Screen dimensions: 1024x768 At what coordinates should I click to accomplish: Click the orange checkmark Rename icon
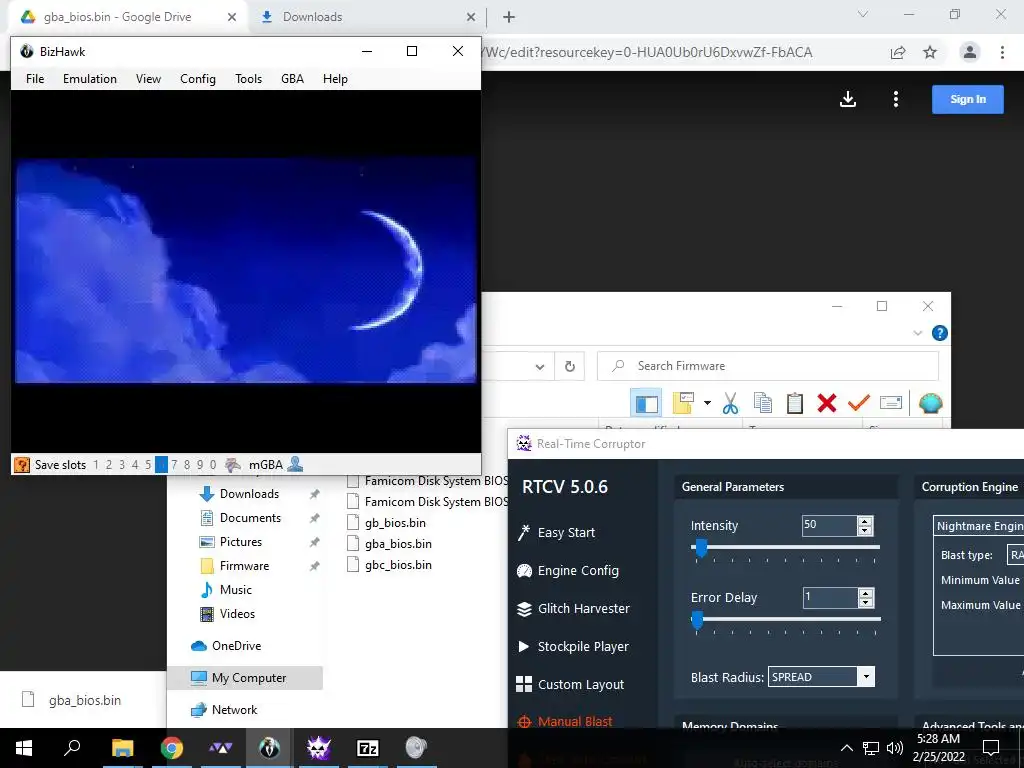[859, 403]
